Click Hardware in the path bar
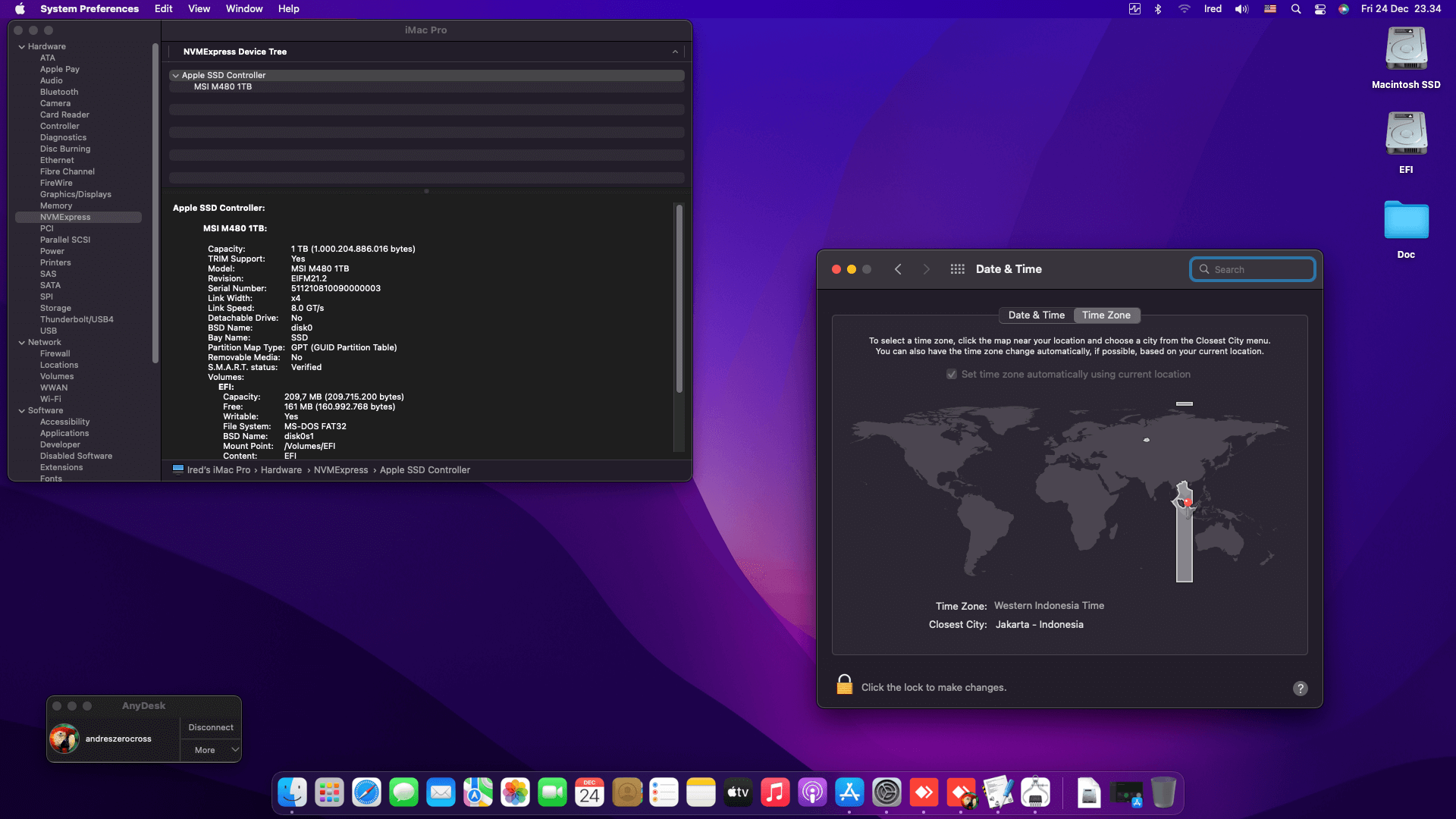The height and width of the screenshot is (819, 1456). tap(281, 470)
